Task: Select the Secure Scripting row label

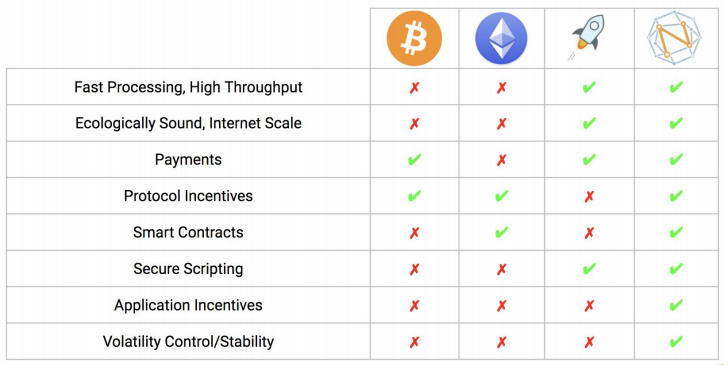Action: tap(188, 269)
